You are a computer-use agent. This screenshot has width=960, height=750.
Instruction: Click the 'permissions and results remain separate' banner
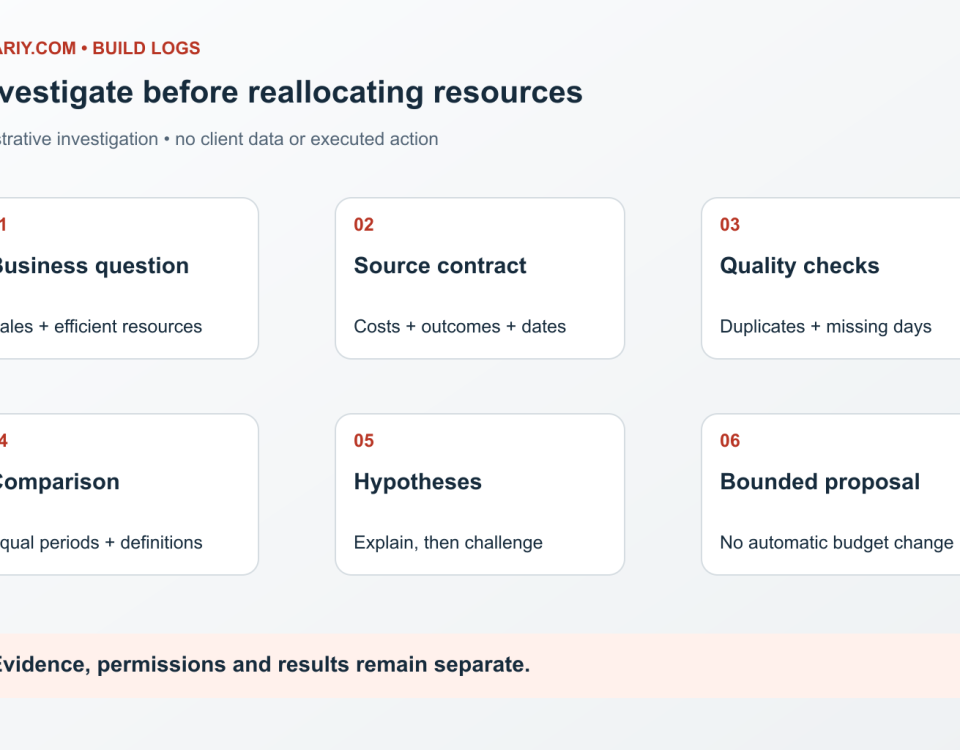click(480, 666)
